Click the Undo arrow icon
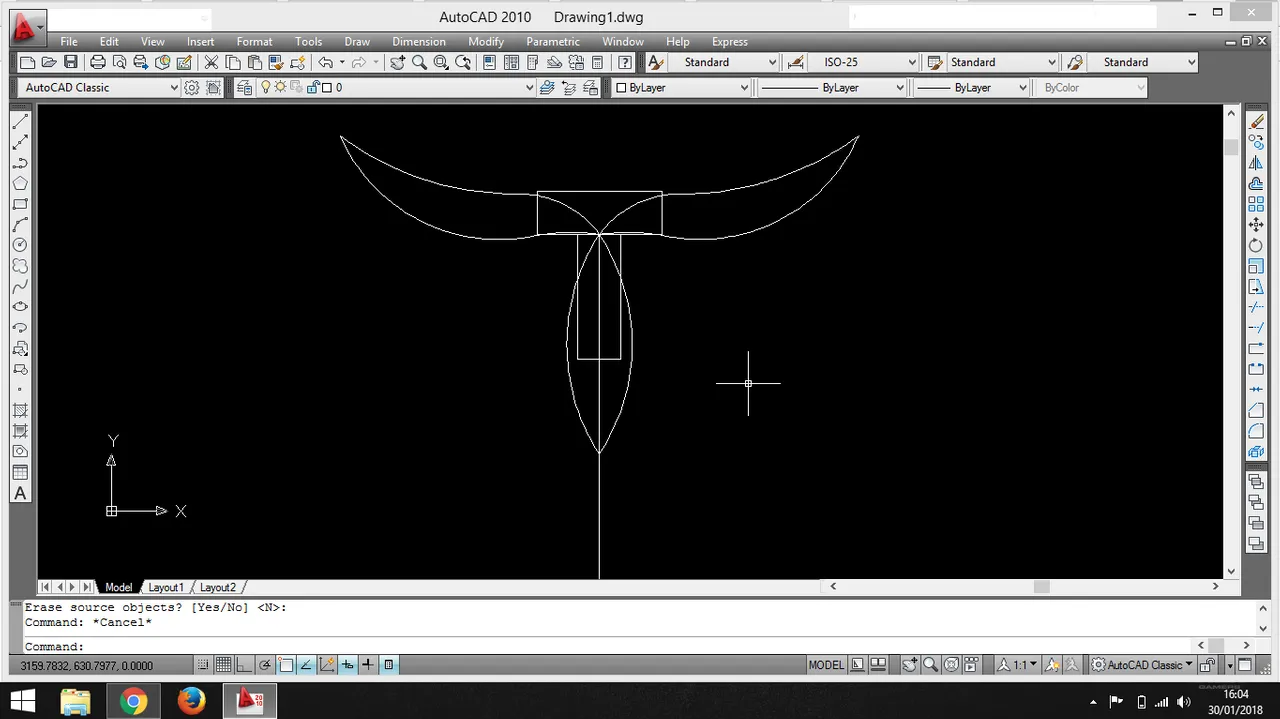This screenshot has height=719, width=1280. pyautogui.click(x=325, y=62)
